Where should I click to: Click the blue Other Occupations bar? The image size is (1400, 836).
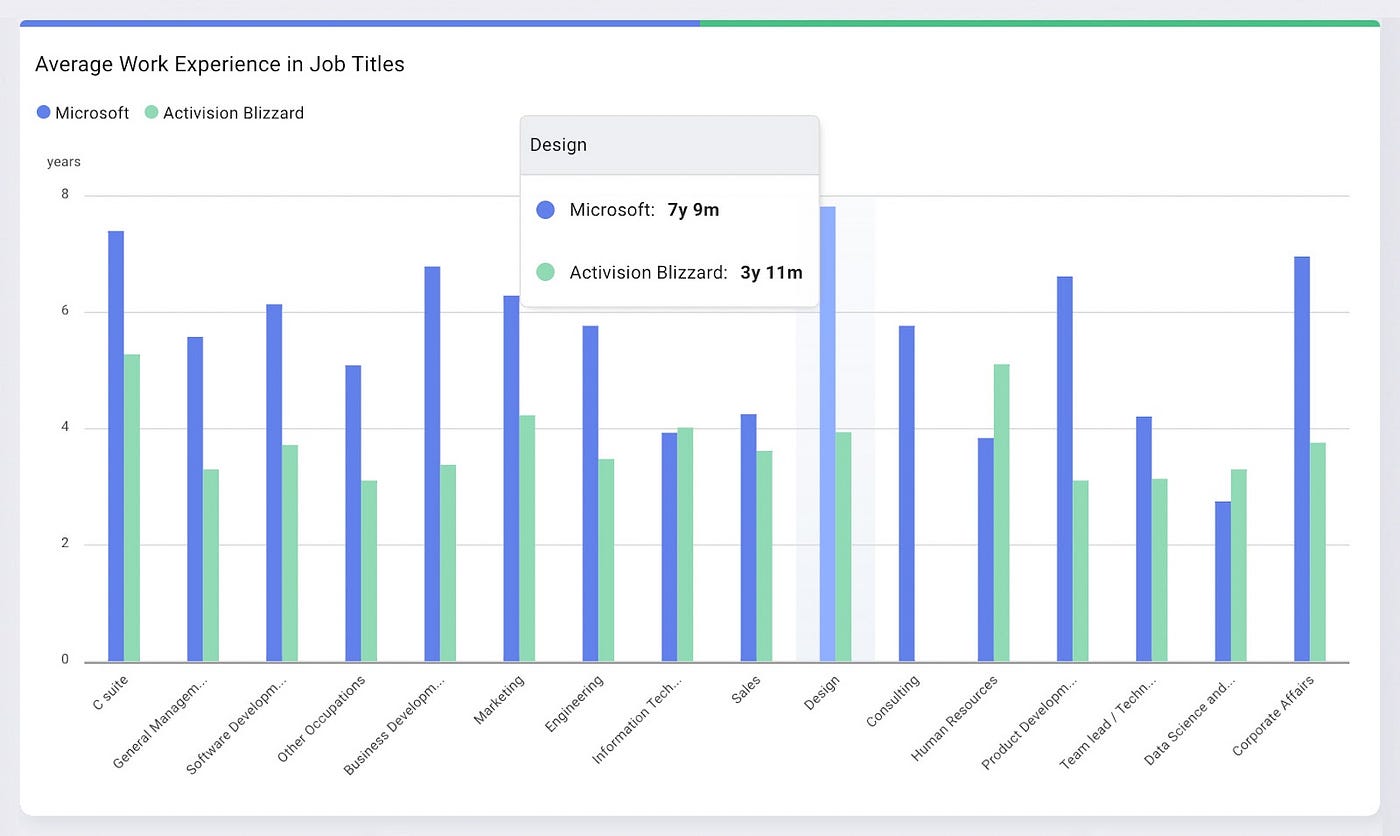(353, 513)
